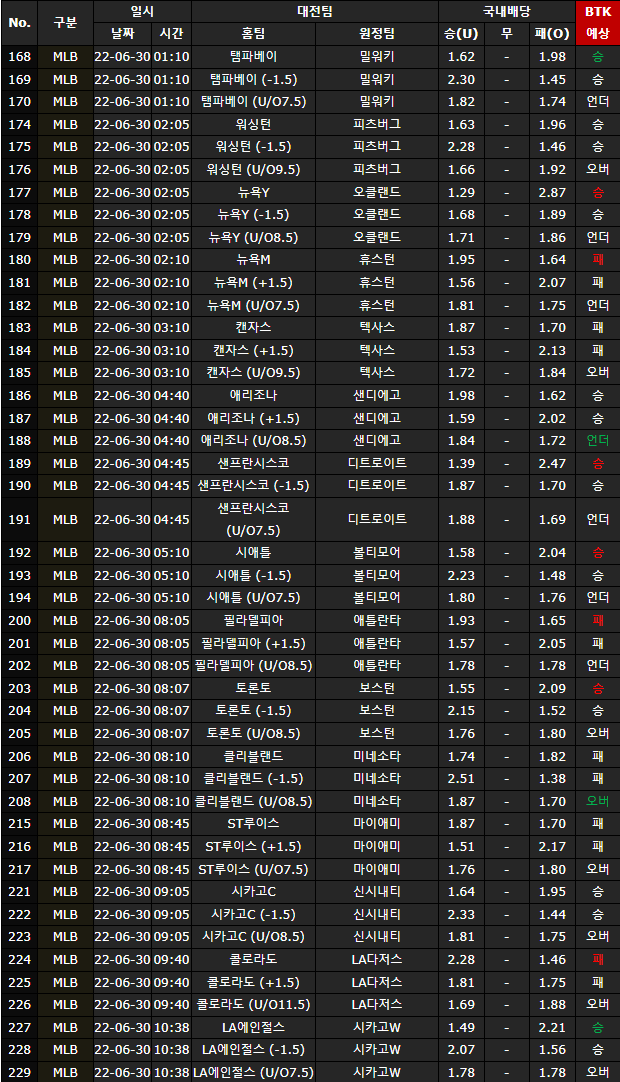
Task: Click time 08:07 in row 203
Action: pyautogui.click(x=171, y=689)
